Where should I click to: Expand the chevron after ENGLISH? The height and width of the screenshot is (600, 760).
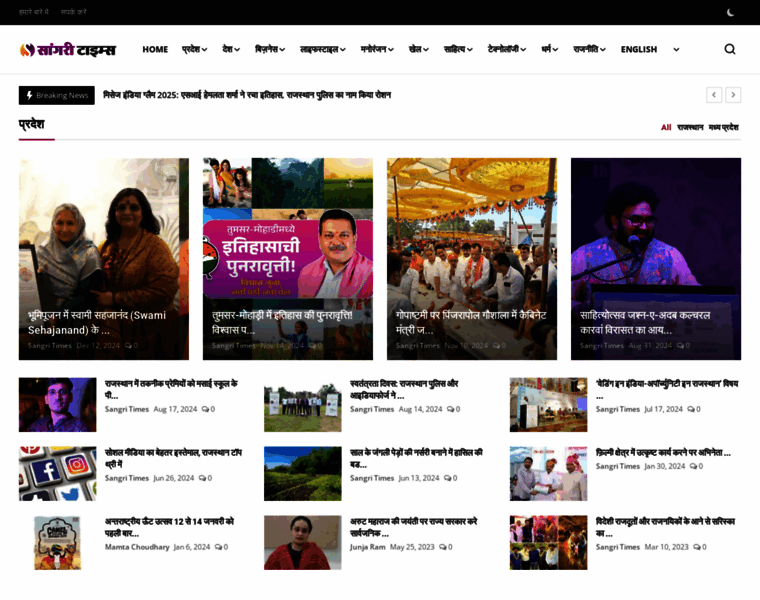[x=676, y=49]
